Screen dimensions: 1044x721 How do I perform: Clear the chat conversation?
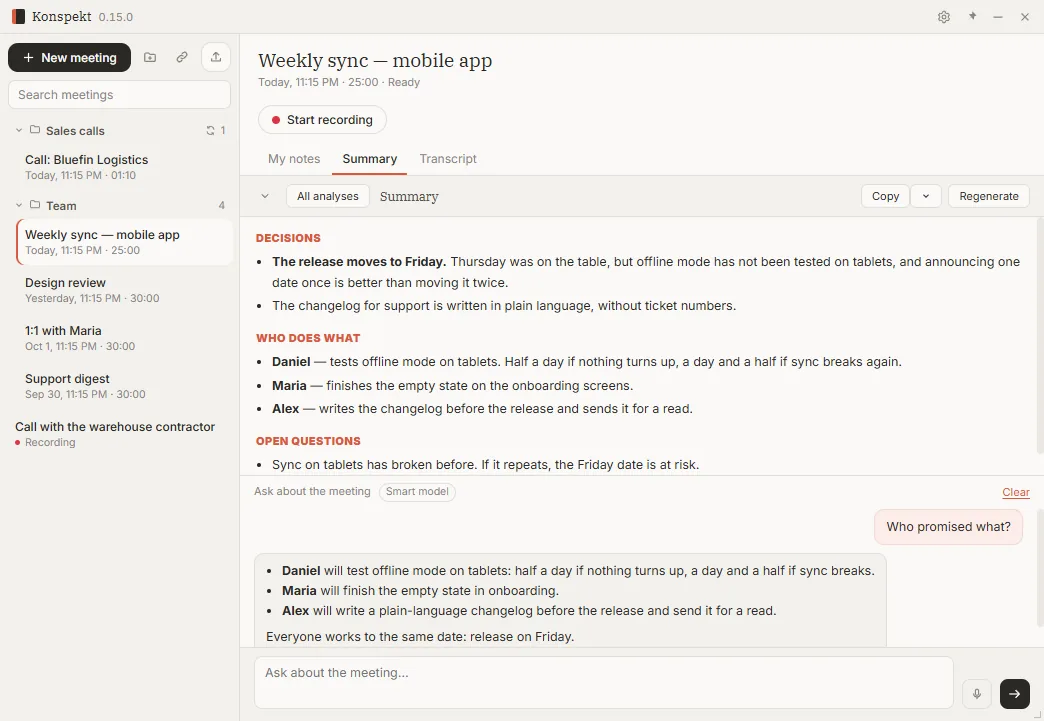pos(1015,492)
